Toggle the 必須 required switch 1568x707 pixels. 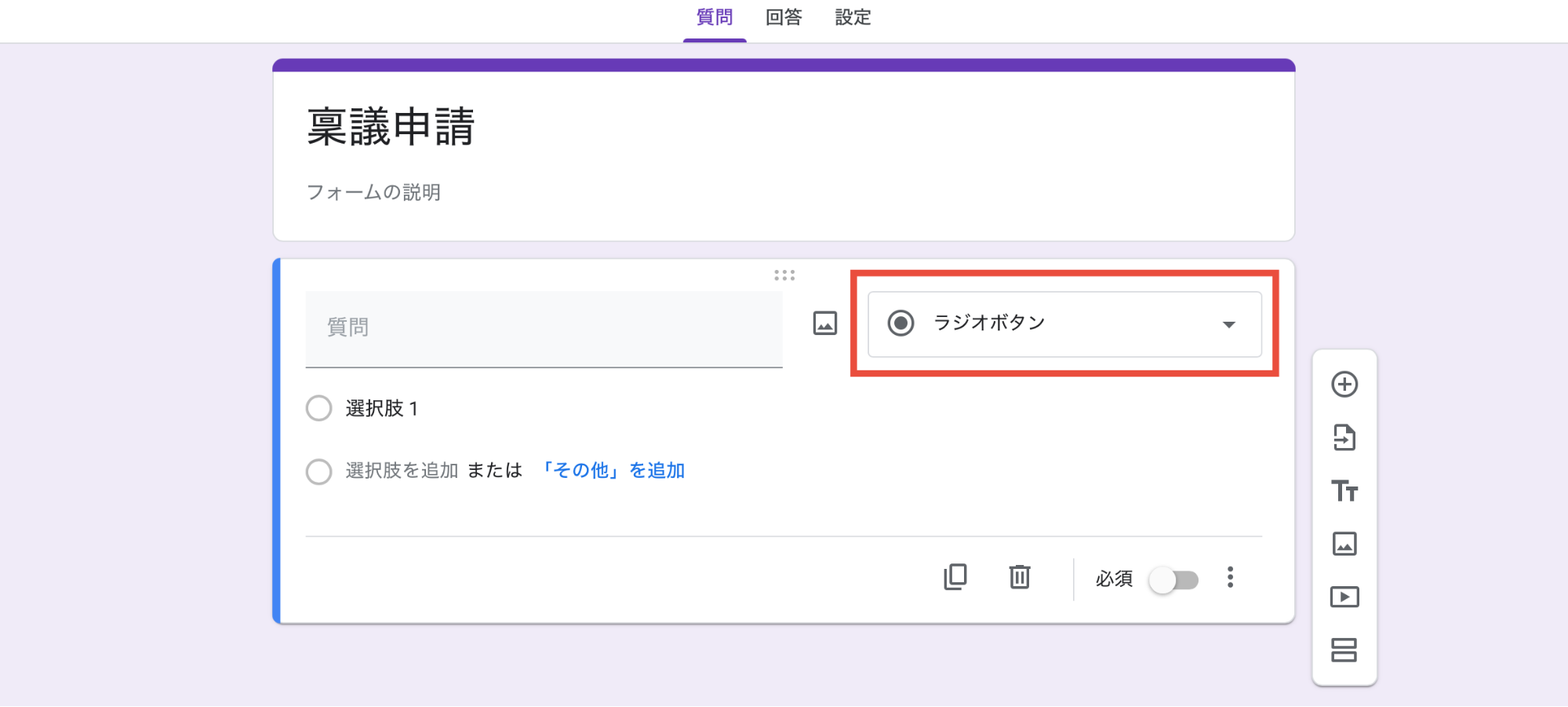[x=1173, y=581]
